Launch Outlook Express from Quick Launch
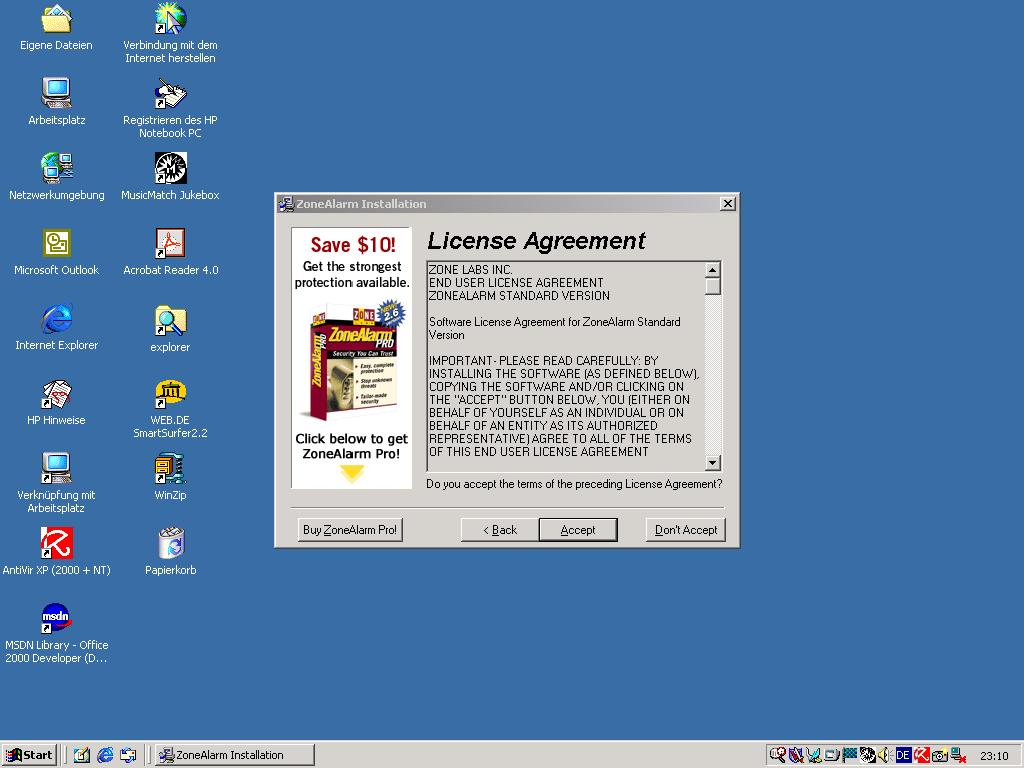This screenshot has height=768, width=1024. (128, 755)
